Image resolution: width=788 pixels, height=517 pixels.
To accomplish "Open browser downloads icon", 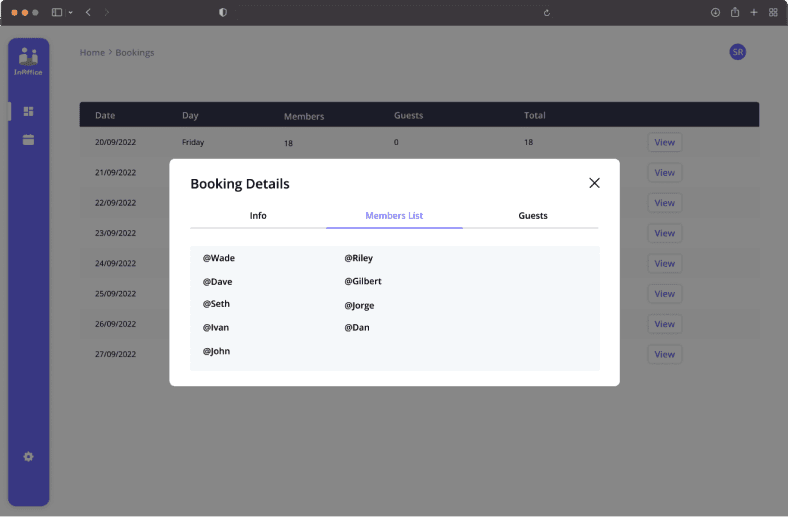I will tap(715, 12).
